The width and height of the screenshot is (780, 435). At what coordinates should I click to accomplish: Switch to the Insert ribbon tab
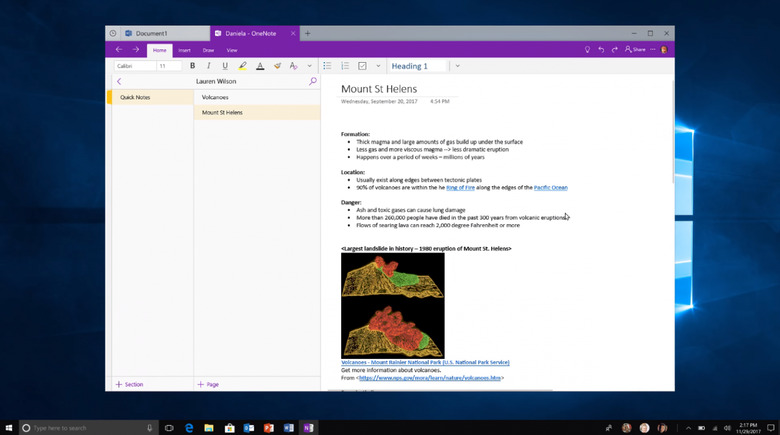coord(184,50)
